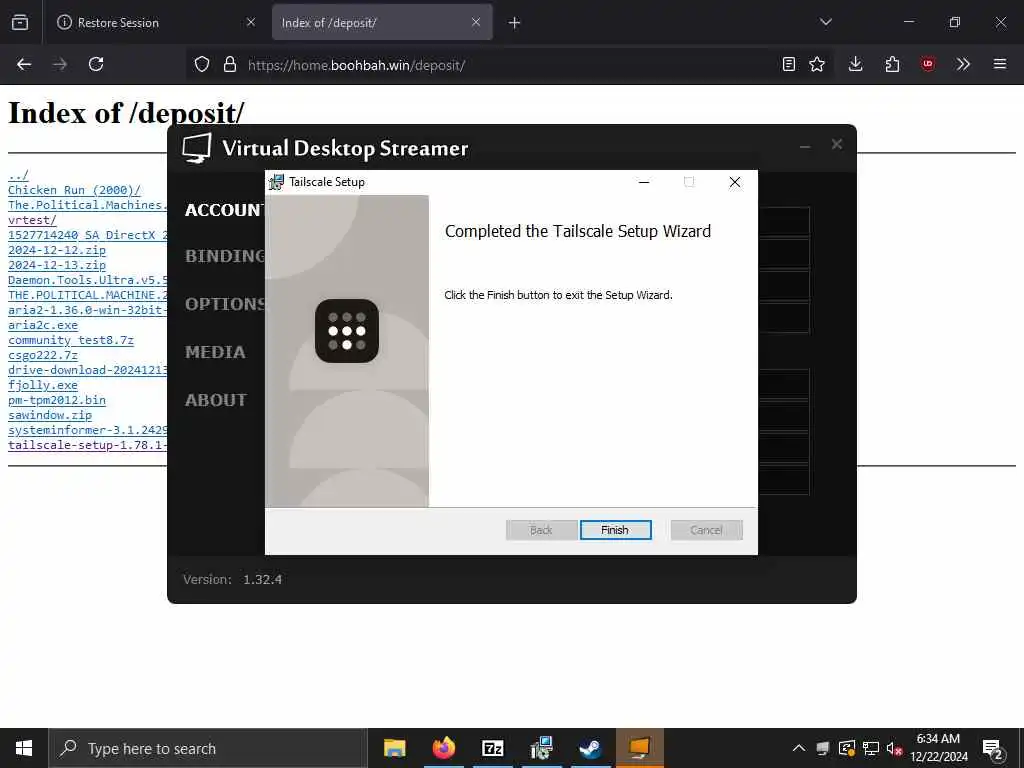Switch to the Restore Session tab
The width and height of the screenshot is (1024, 768).
(154, 22)
